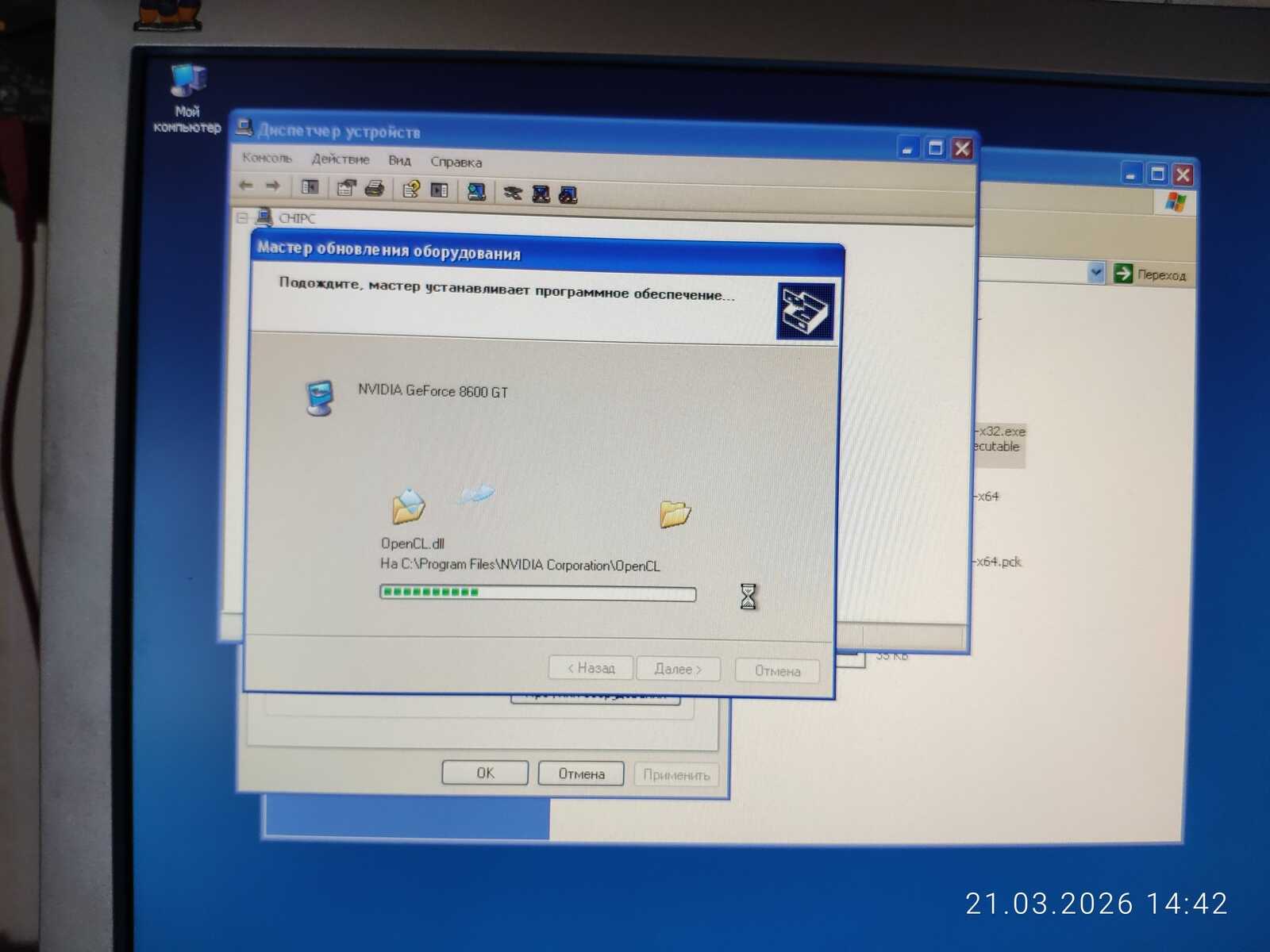Click the Forward arrow in Device Manager toolbar
The height and width of the screenshot is (952, 1270).
273,186
